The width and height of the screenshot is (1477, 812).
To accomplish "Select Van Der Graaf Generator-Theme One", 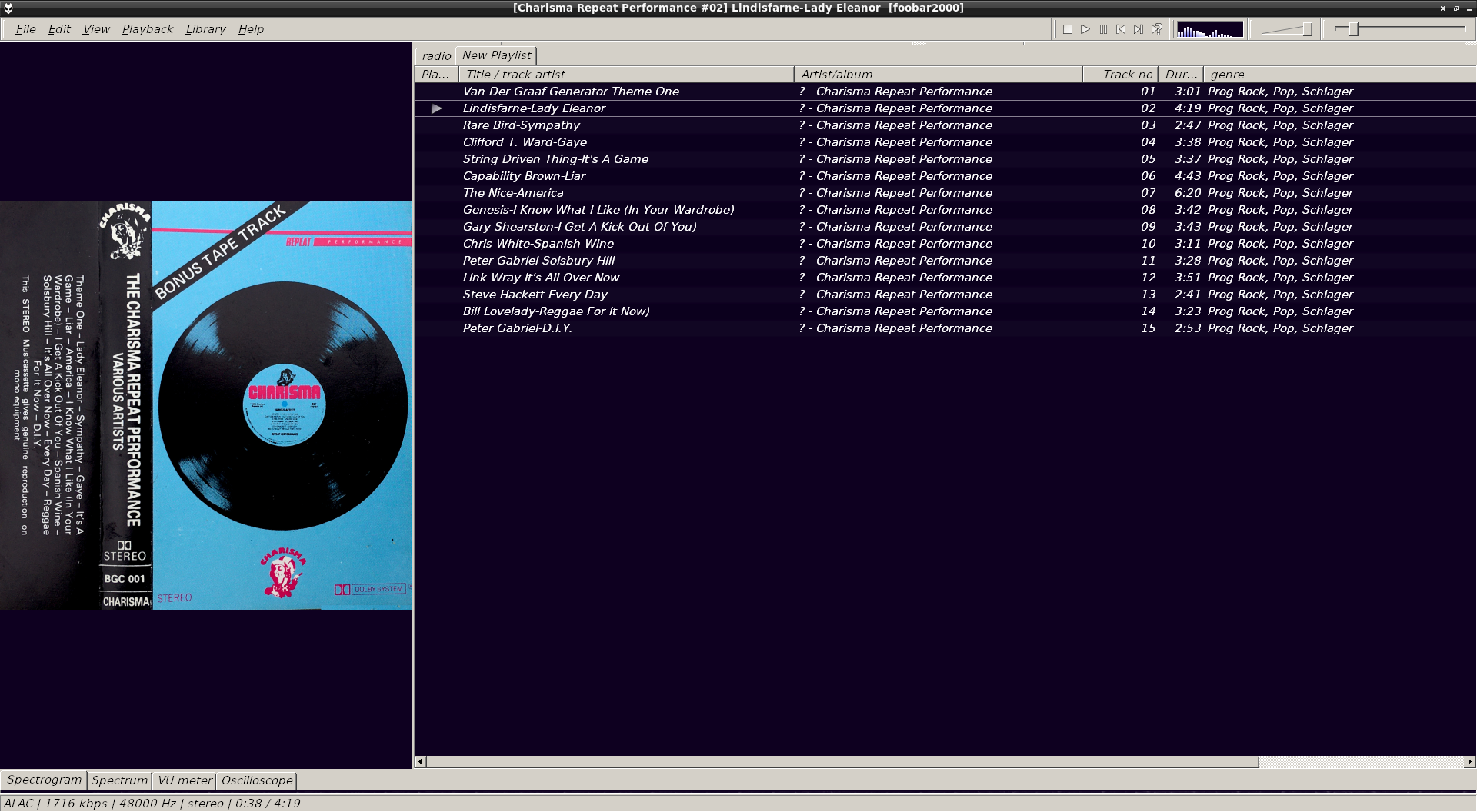I will pos(945,92).
